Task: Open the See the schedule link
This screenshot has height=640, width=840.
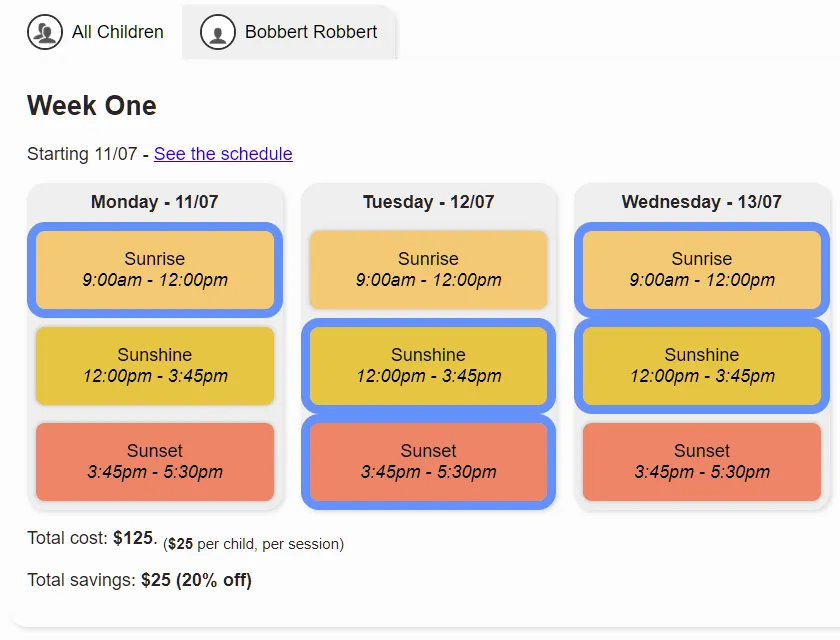Action: [x=223, y=154]
